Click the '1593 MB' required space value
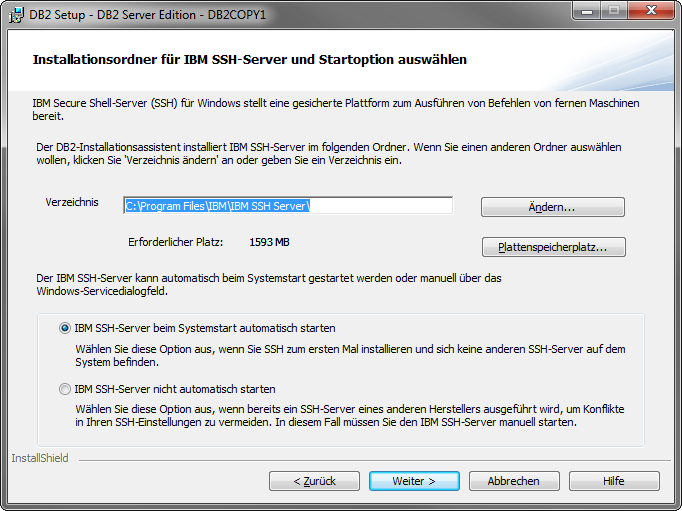The width and height of the screenshot is (682, 511). [269, 242]
